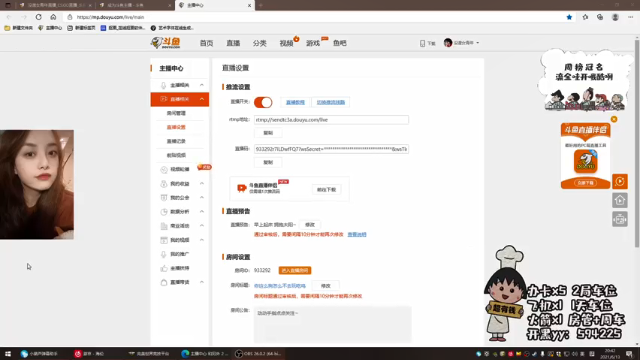Open 我的推广 in the sidebar
Image resolution: width=640 pixels, height=360 pixels.
click(180, 254)
